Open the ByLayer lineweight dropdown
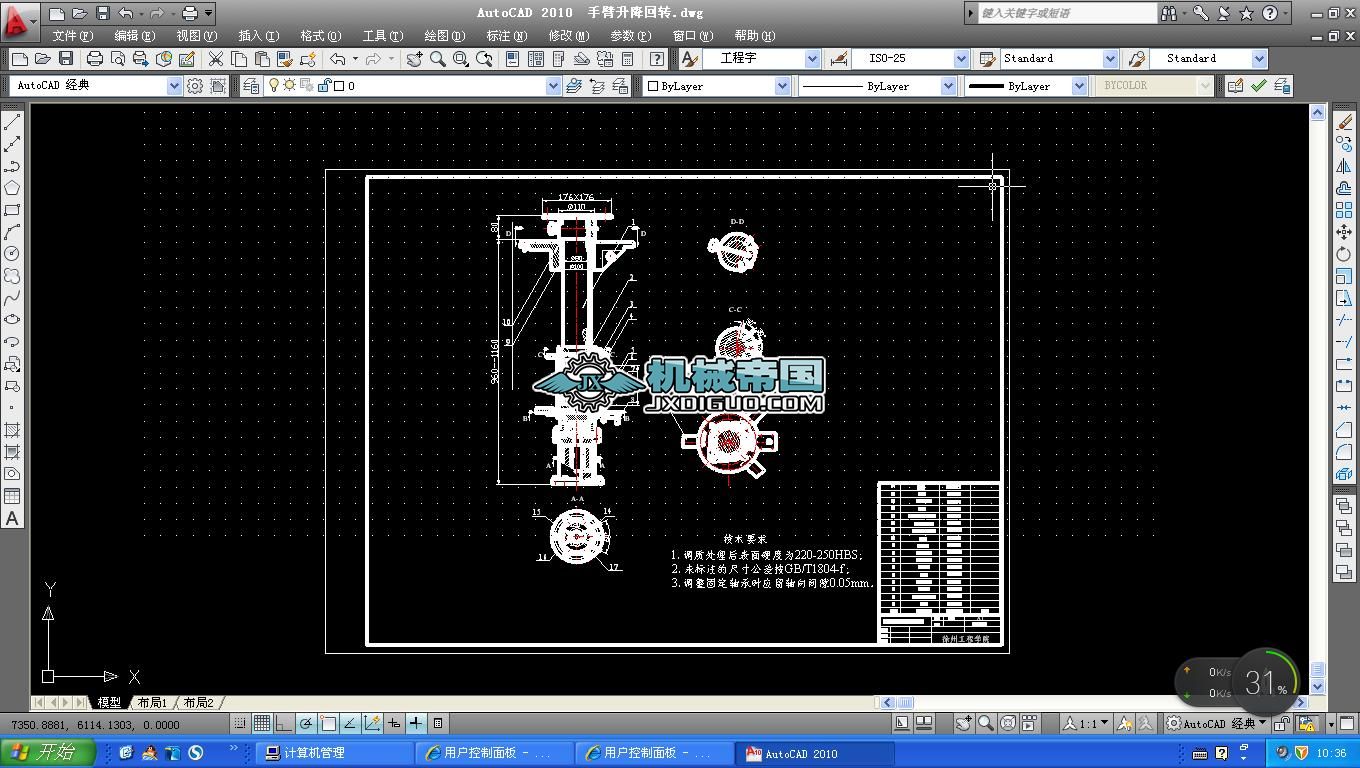 tap(1079, 86)
